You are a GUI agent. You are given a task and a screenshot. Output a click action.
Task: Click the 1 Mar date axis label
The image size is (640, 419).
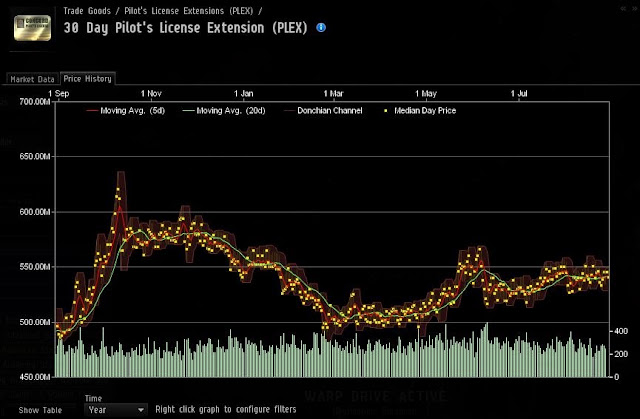(x=333, y=93)
